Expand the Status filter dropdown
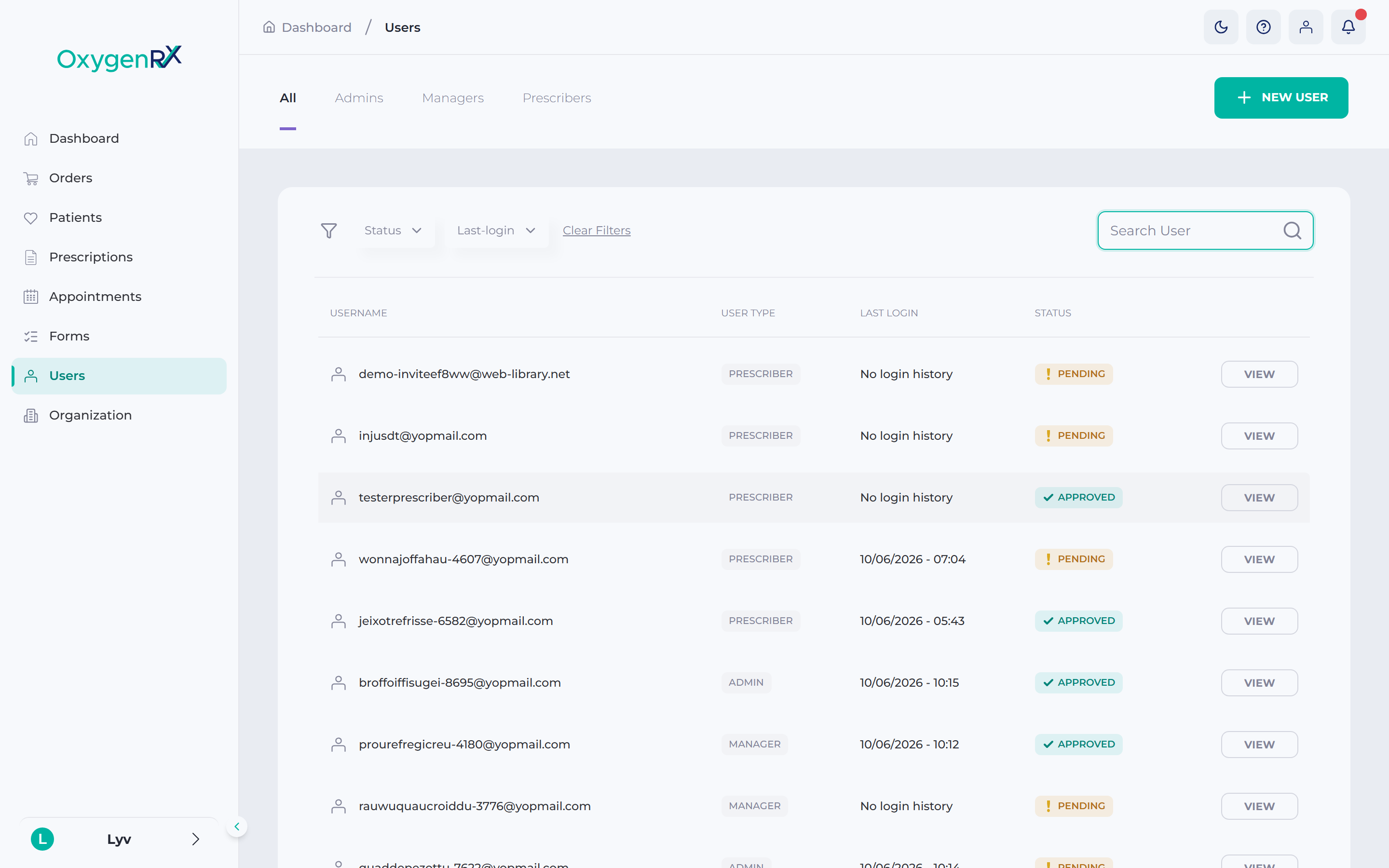Image resolution: width=1389 pixels, height=868 pixels. tap(394, 231)
